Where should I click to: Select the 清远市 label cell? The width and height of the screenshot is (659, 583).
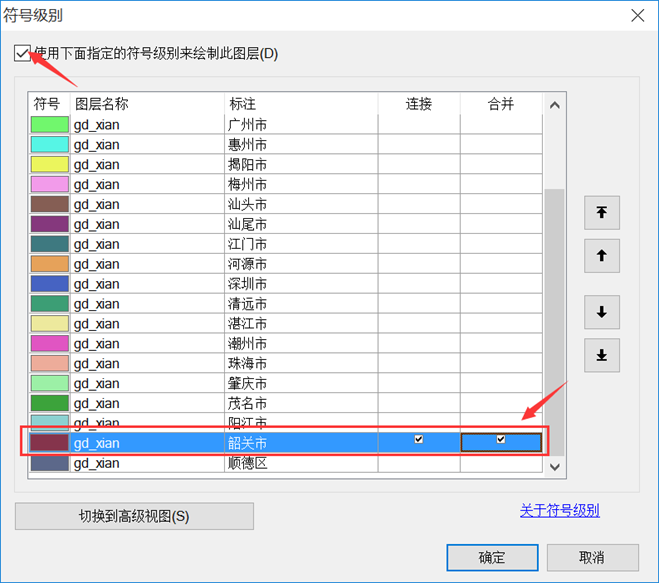301,303
